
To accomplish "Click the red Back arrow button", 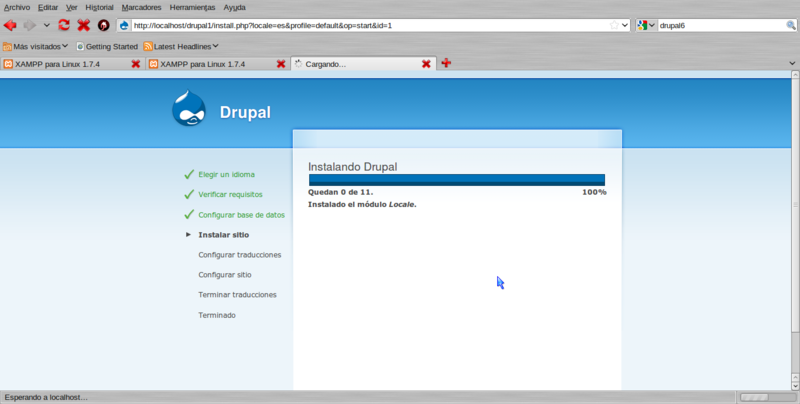I will (x=11, y=25).
